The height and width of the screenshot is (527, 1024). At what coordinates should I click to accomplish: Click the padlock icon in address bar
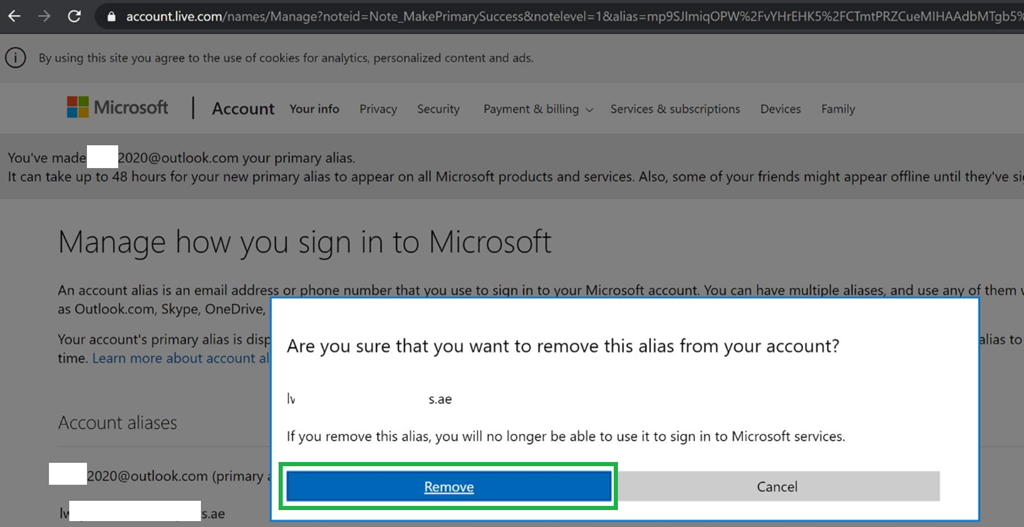(x=112, y=16)
